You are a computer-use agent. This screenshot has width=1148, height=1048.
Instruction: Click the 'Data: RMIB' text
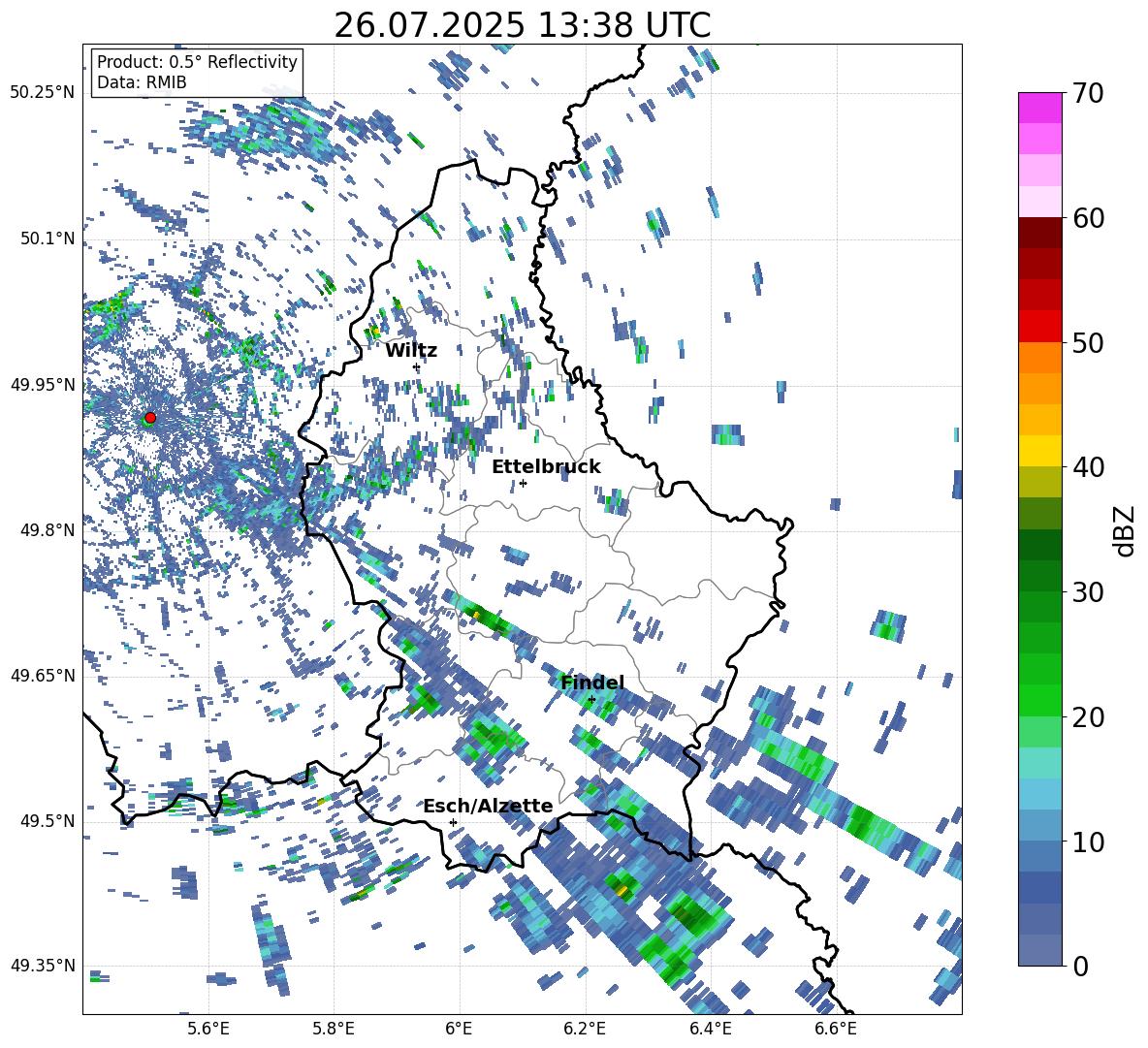click(142, 82)
